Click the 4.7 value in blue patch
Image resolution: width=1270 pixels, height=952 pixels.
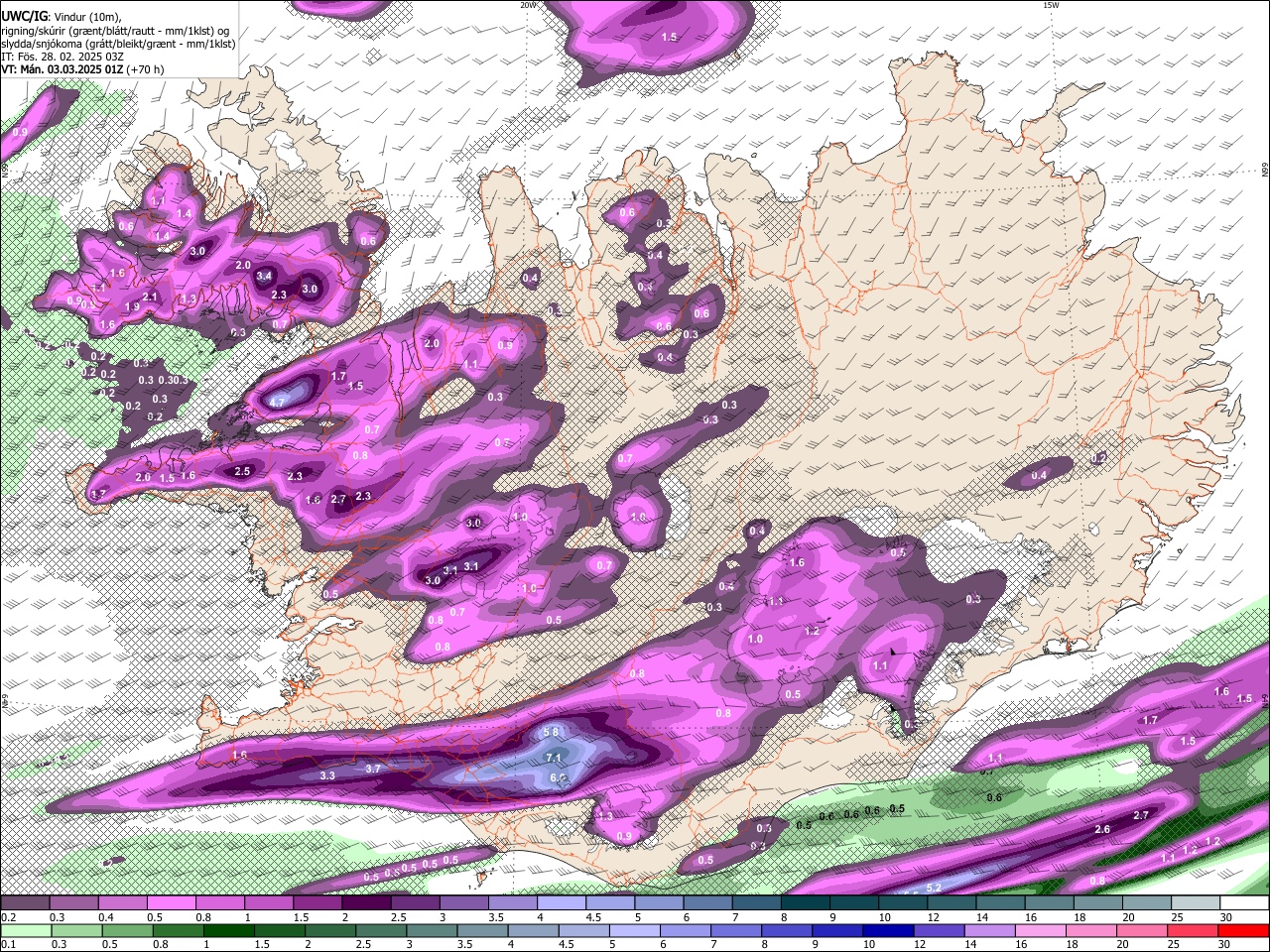click(278, 402)
